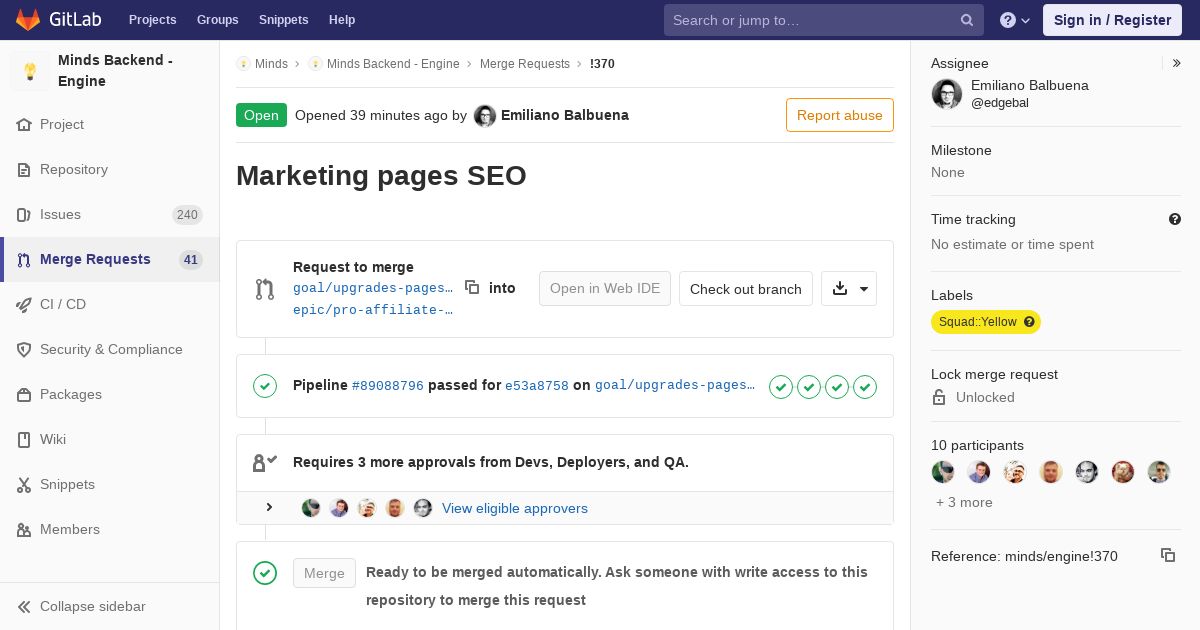Open Repository in the sidebar
This screenshot has width=1200, height=630.
(x=110, y=169)
